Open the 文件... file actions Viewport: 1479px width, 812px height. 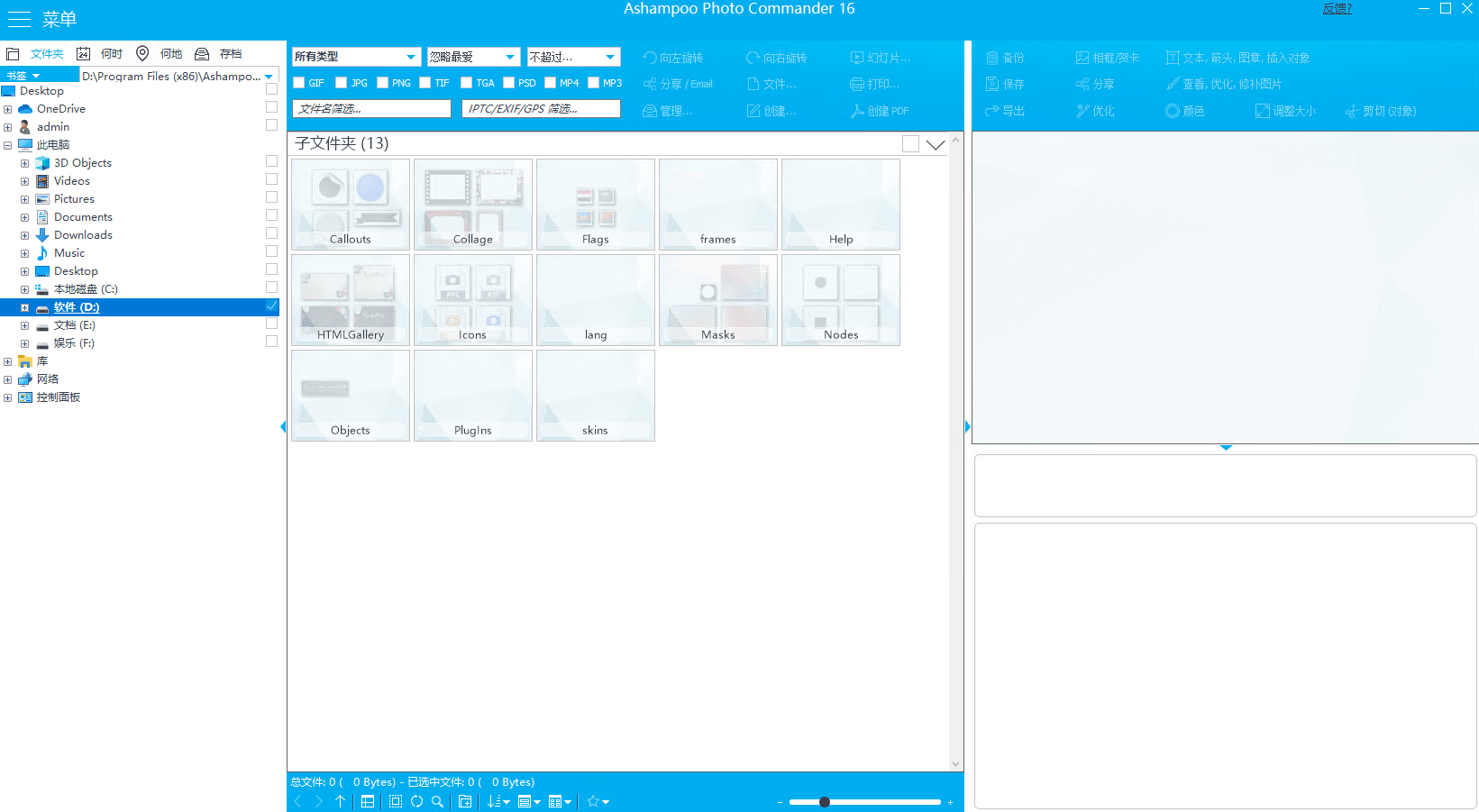click(x=771, y=84)
